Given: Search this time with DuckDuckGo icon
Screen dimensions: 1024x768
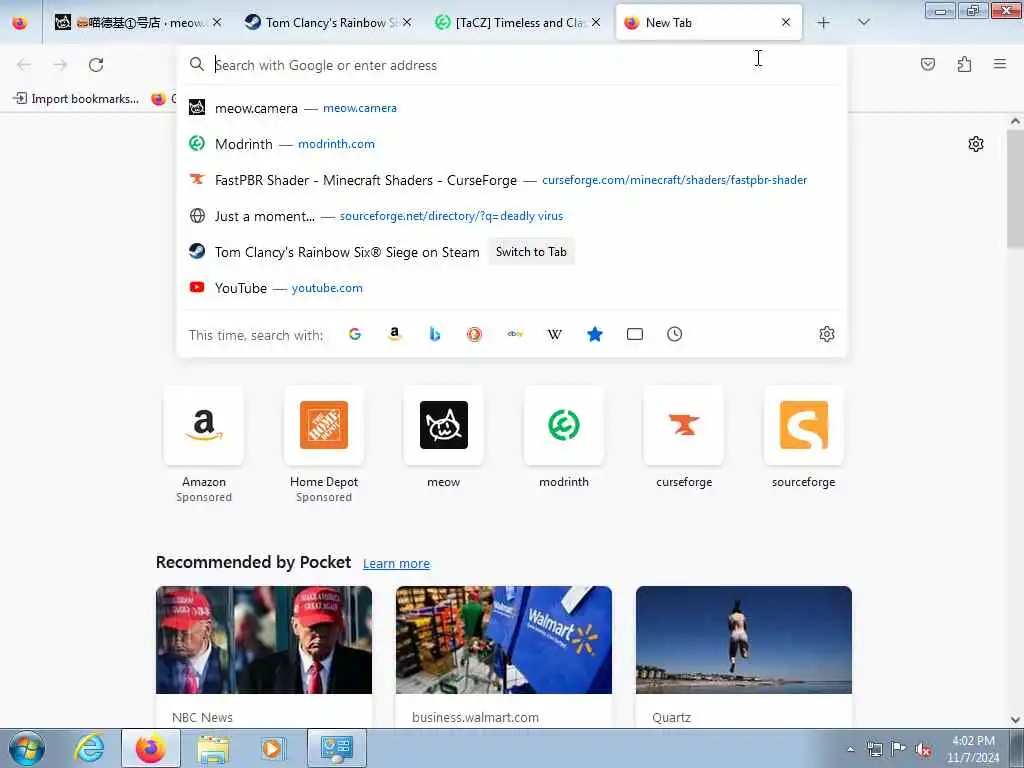Looking at the screenshot, I should [475, 334].
